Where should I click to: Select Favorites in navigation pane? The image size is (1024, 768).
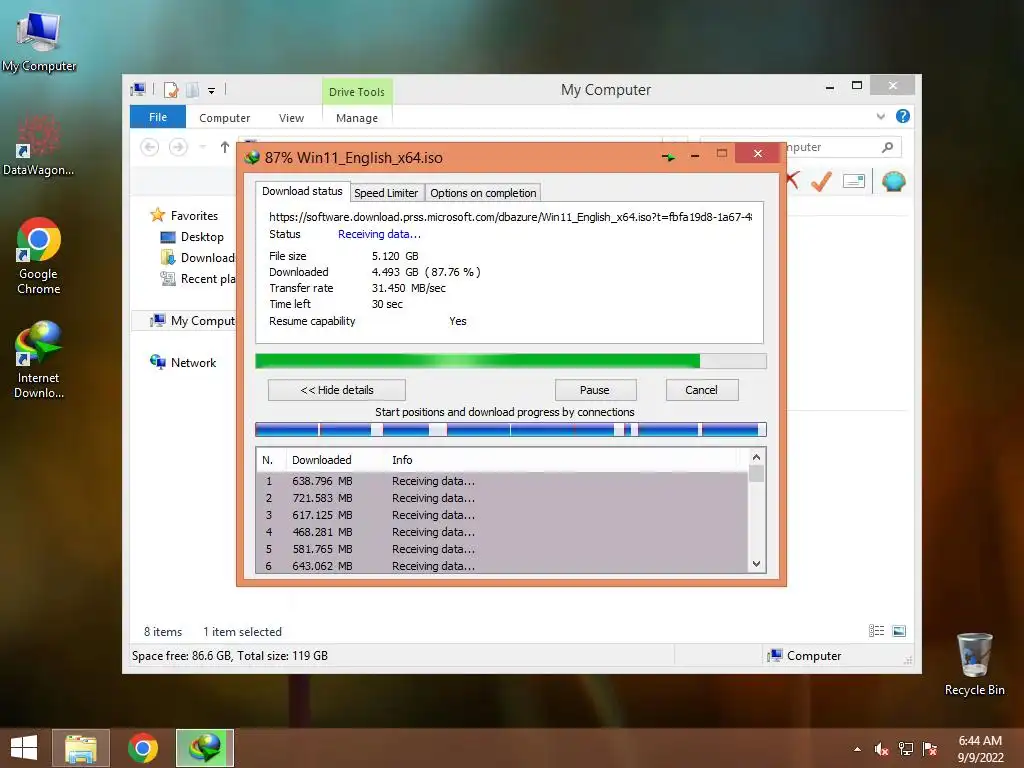click(x=194, y=216)
